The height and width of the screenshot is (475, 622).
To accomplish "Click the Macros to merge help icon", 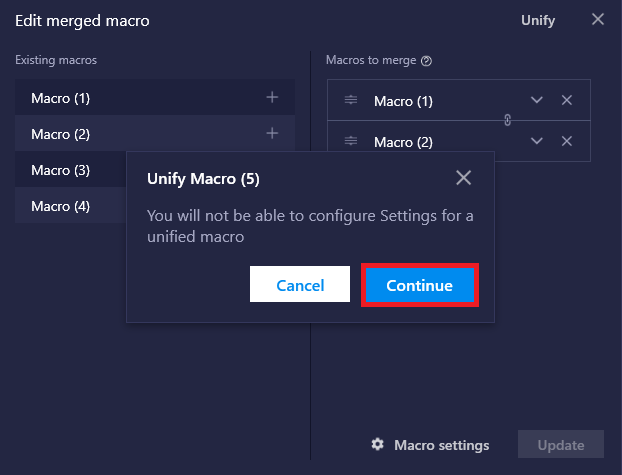I will 426,61.
